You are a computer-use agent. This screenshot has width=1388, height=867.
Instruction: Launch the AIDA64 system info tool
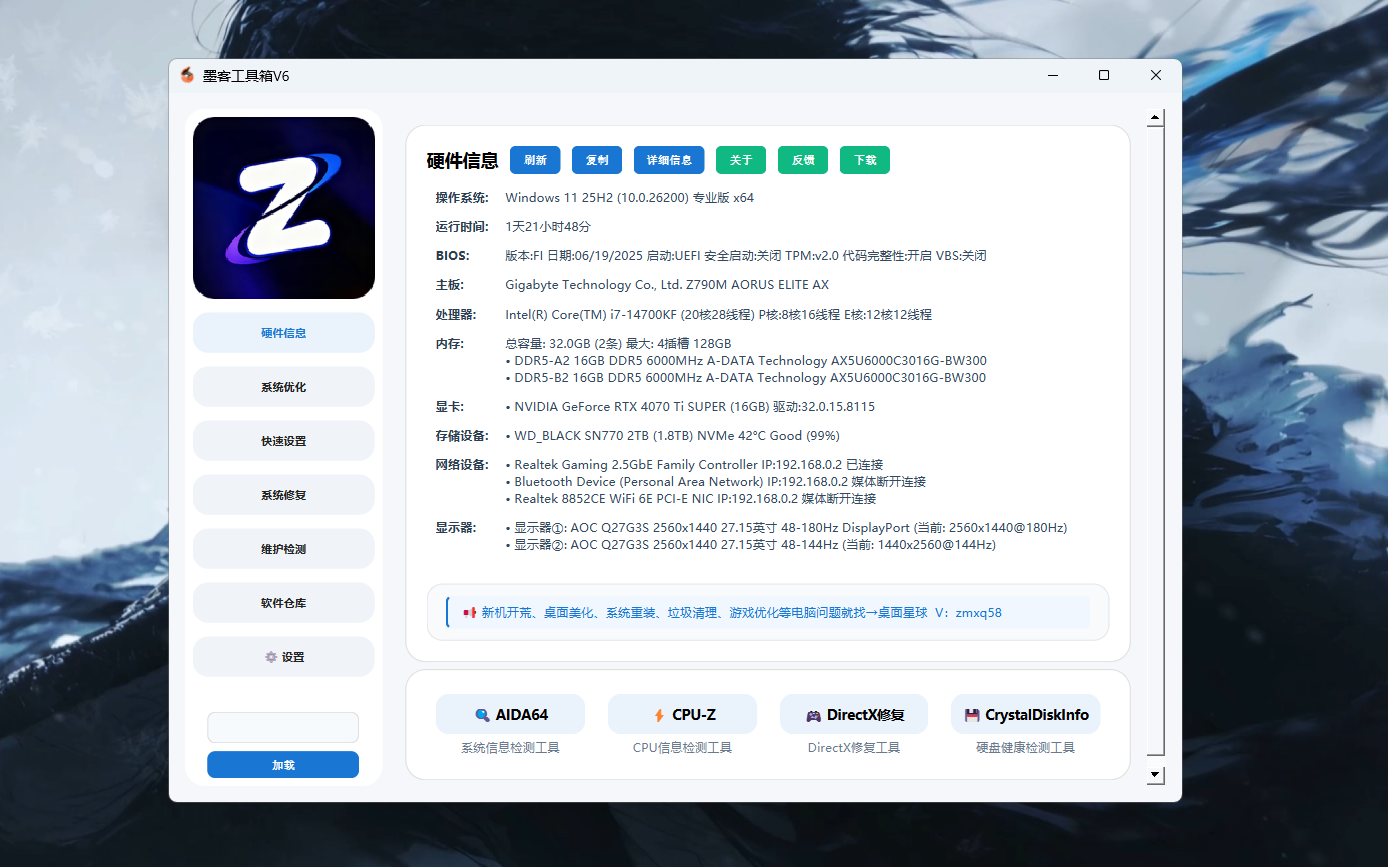point(510,714)
